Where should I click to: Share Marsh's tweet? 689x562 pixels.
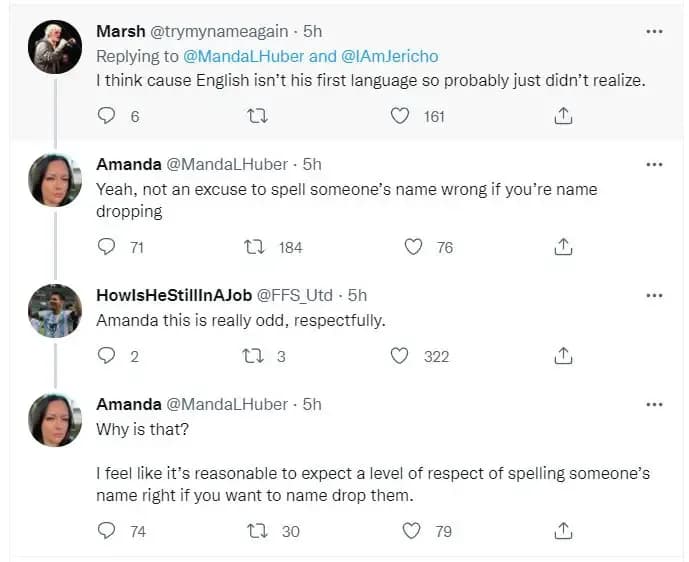563,116
